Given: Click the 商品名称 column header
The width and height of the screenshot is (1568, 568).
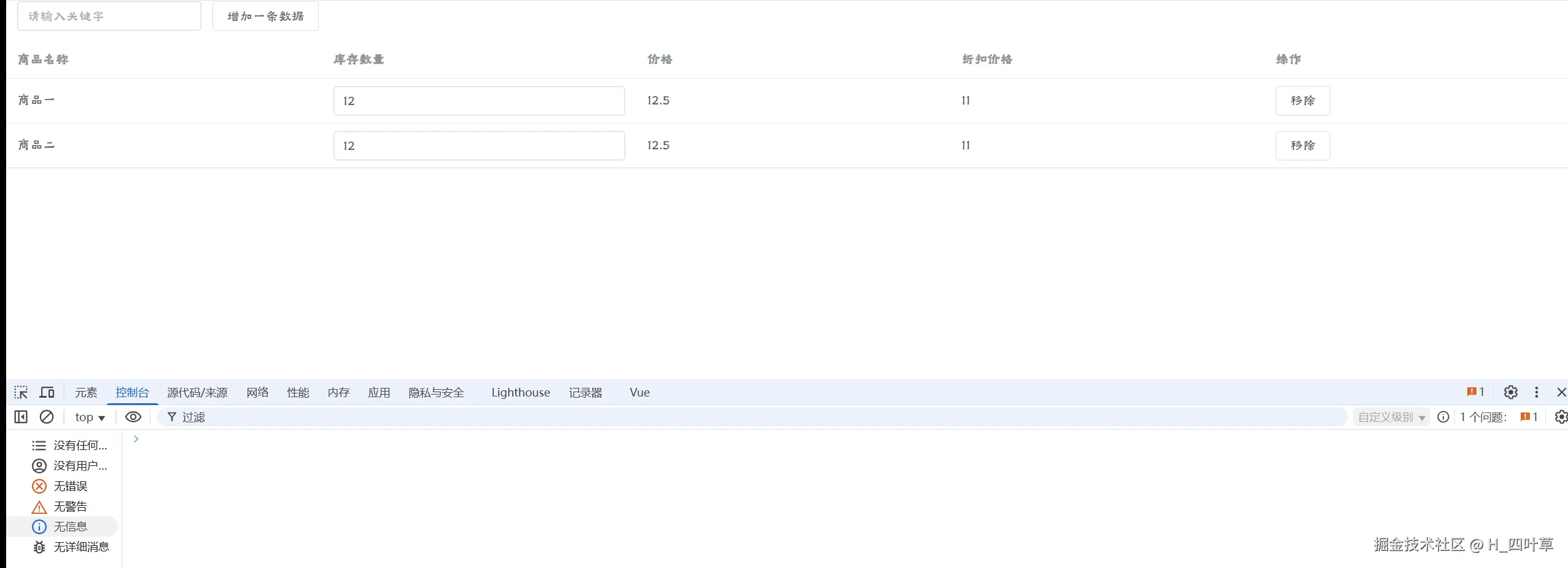Looking at the screenshot, I should [43, 59].
